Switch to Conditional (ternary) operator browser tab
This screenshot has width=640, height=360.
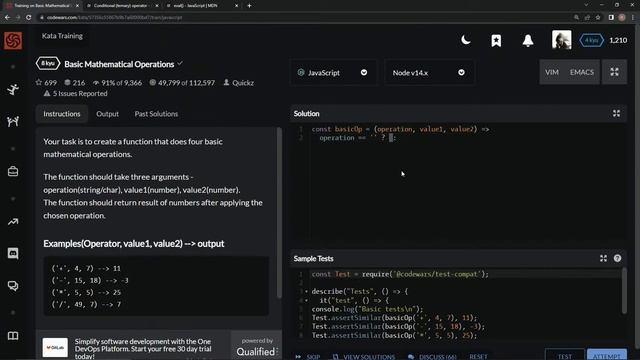[122, 6]
